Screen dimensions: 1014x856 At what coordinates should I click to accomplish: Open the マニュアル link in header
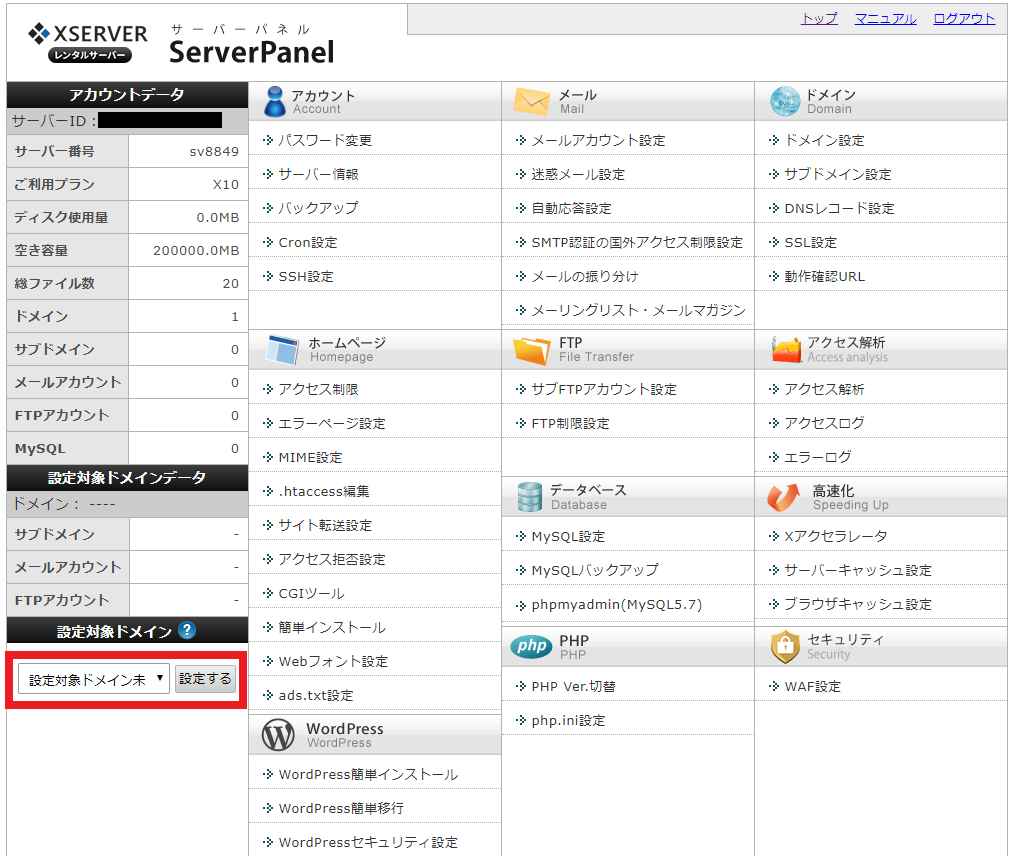coord(885,18)
